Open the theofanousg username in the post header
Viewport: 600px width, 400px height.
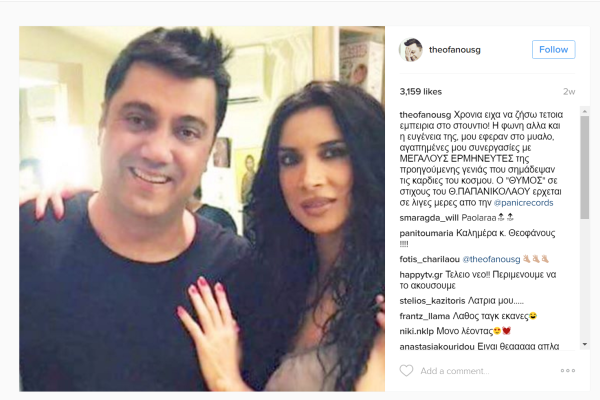click(455, 50)
